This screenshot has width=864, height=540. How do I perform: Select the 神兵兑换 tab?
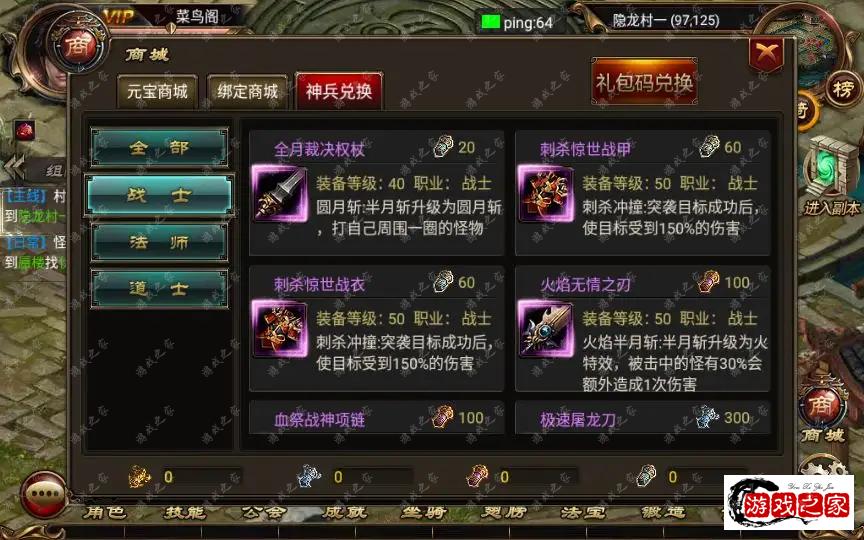[x=339, y=91]
